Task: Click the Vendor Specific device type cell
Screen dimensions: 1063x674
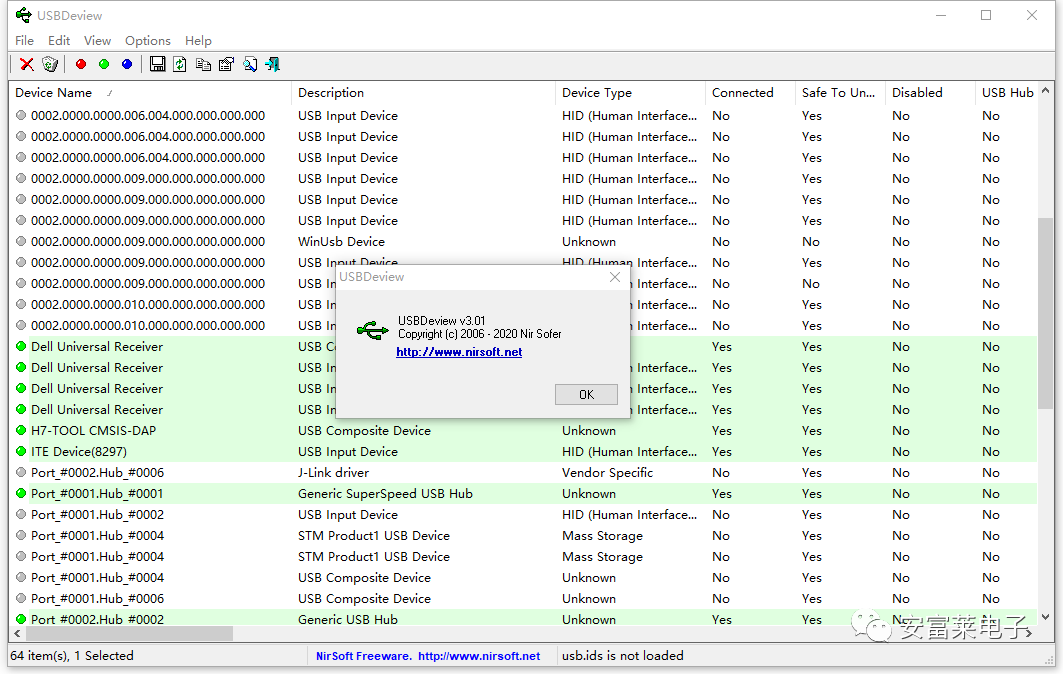Action: tap(607, 473)
